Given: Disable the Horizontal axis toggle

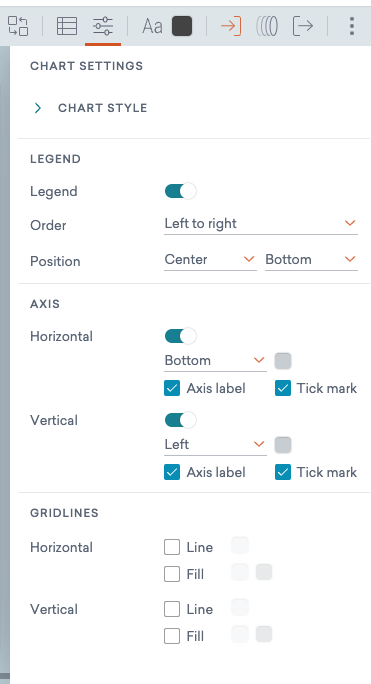Looking at the screenshot, I should click(180, 336).
